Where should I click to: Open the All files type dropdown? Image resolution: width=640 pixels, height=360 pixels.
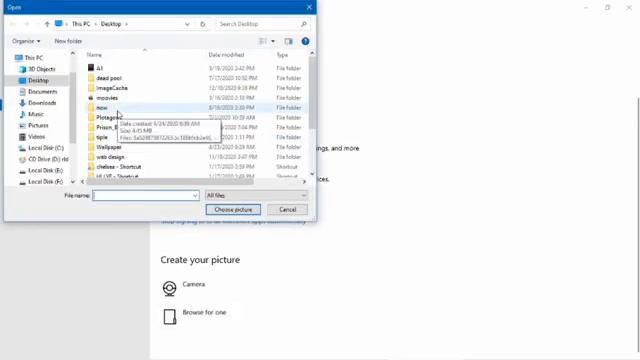[x=256, y=196]
